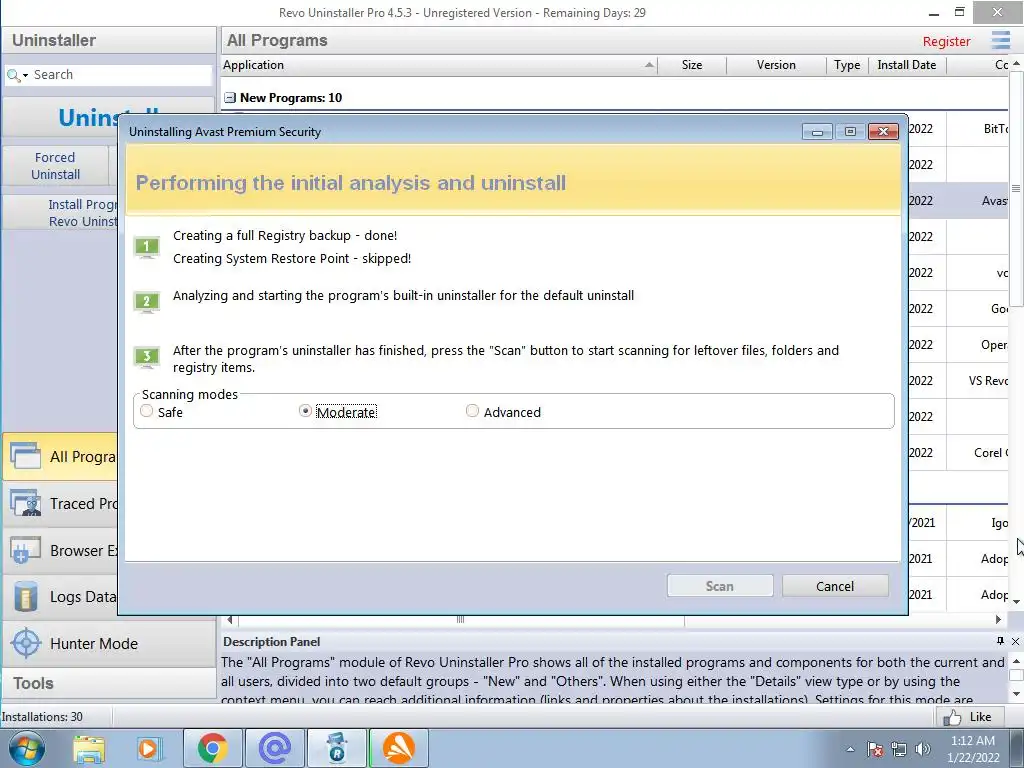This screenshot has height=768, width=1024.
Task: Switch to Revo Uninstaller taskbar icon
Action: point(337,748)
